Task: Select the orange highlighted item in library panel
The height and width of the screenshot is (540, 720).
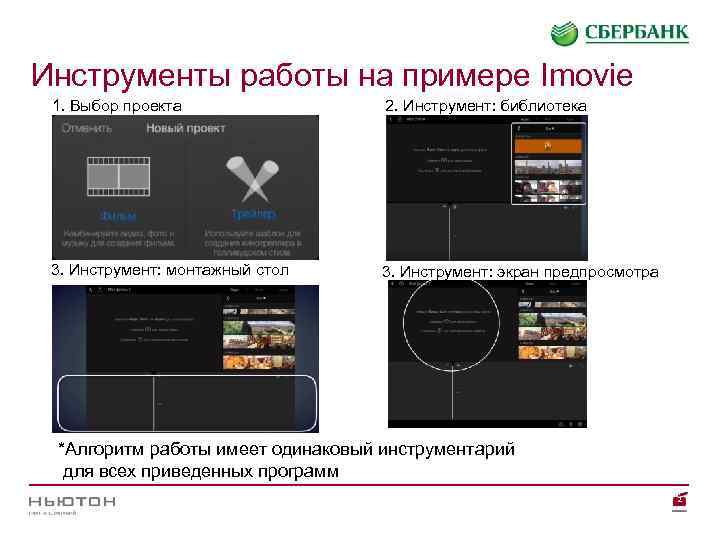Action: [x=548, y=146]
